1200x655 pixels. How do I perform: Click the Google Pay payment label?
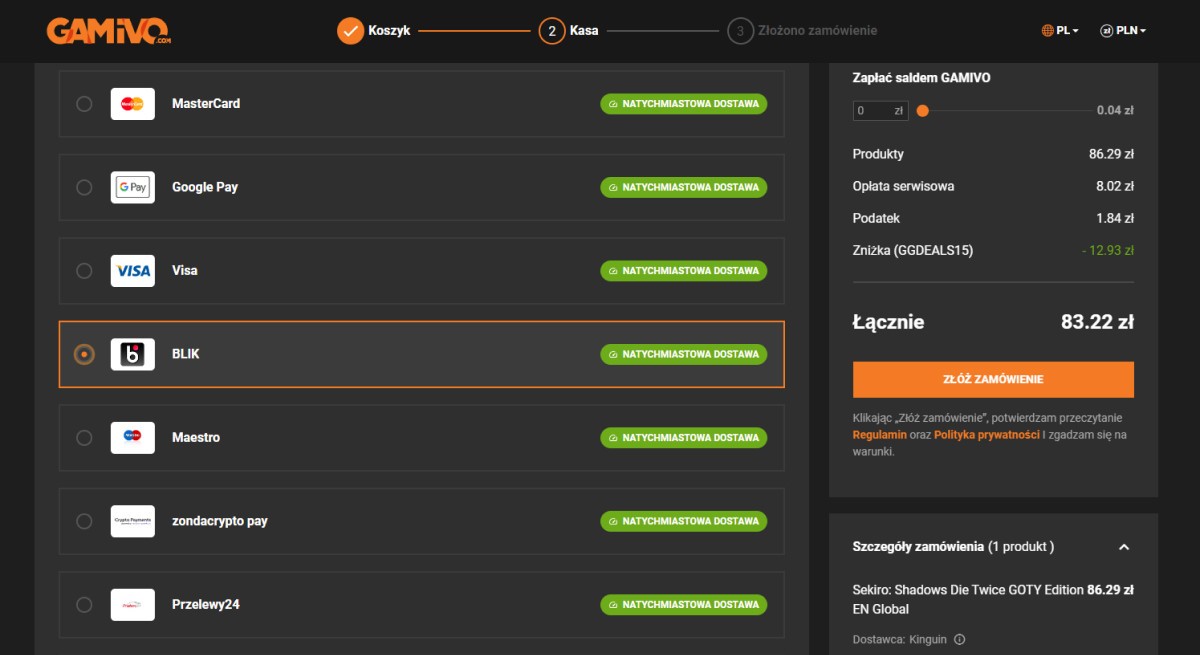(x=205, y=187)
